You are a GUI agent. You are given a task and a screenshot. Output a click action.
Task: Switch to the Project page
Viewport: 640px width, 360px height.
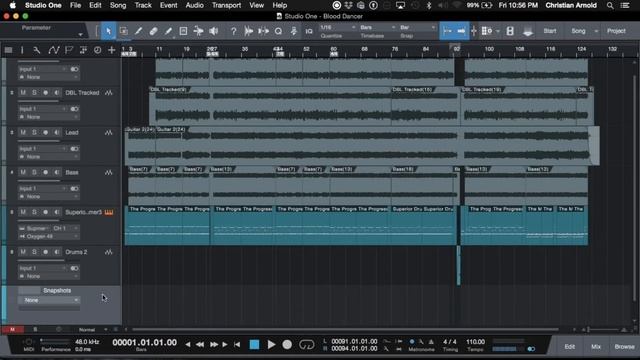coord(616,31)
